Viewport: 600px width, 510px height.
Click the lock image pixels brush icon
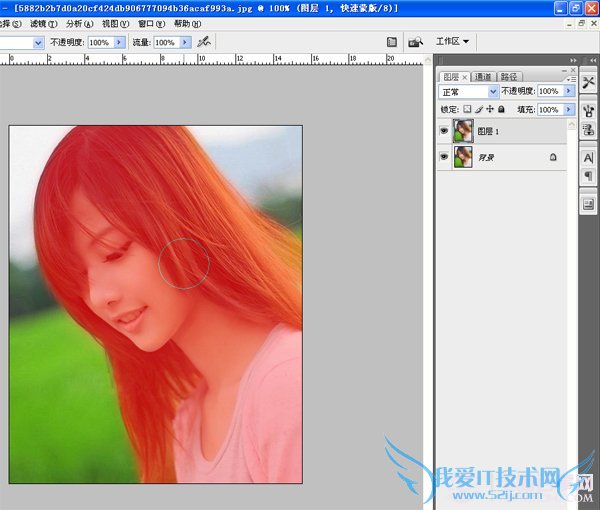[x=478, y=109]
